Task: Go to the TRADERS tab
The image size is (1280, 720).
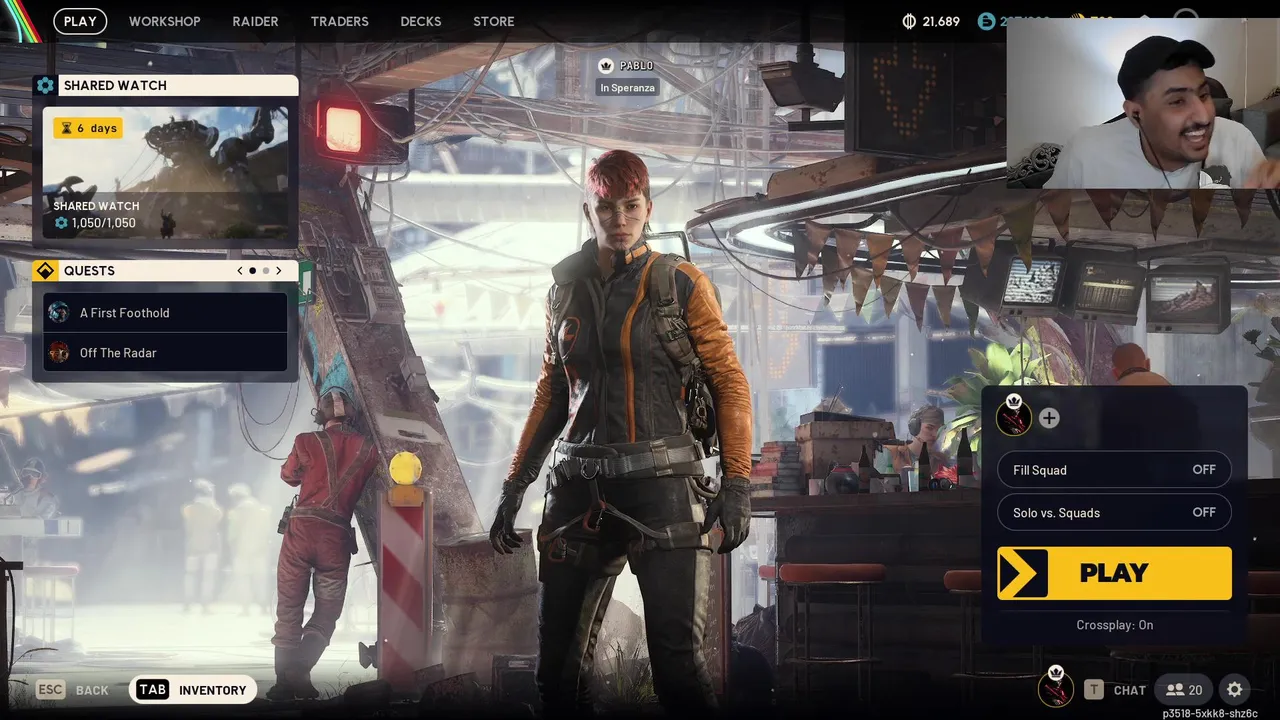Action: coord(339,21)
